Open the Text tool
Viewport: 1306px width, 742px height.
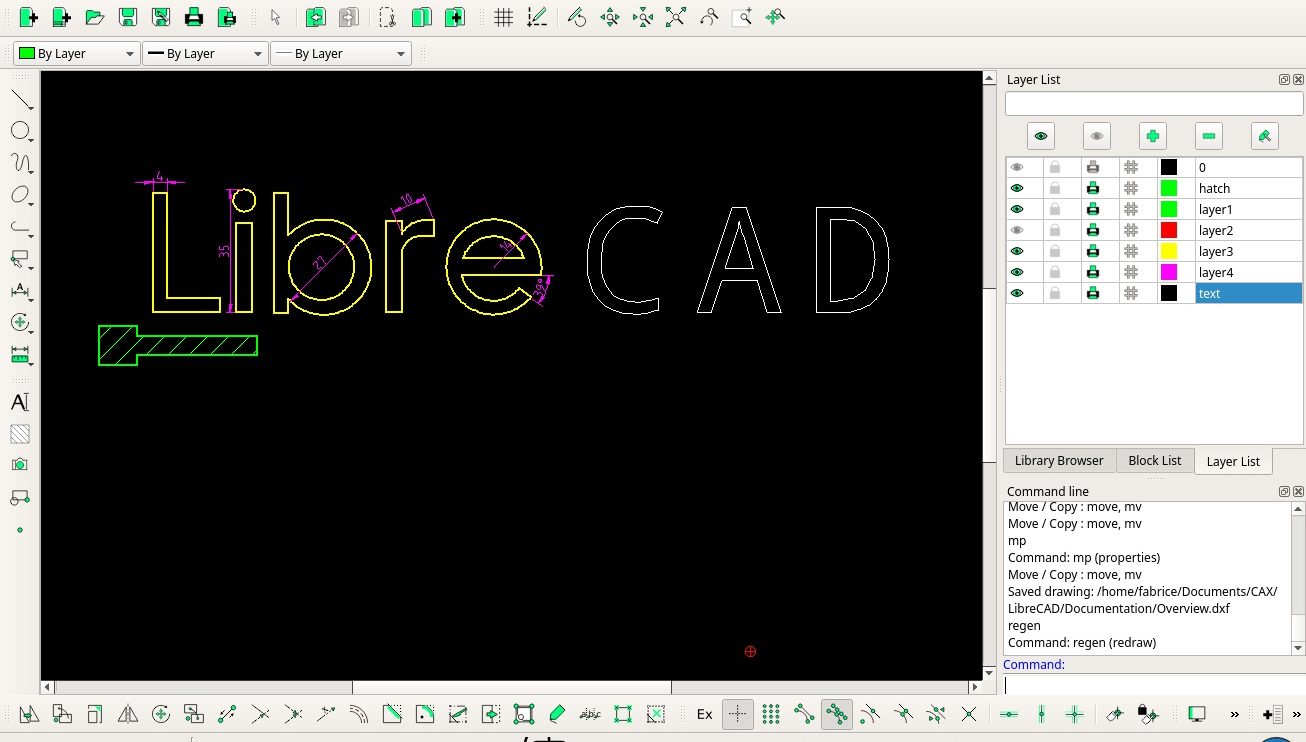coord(20,402)
